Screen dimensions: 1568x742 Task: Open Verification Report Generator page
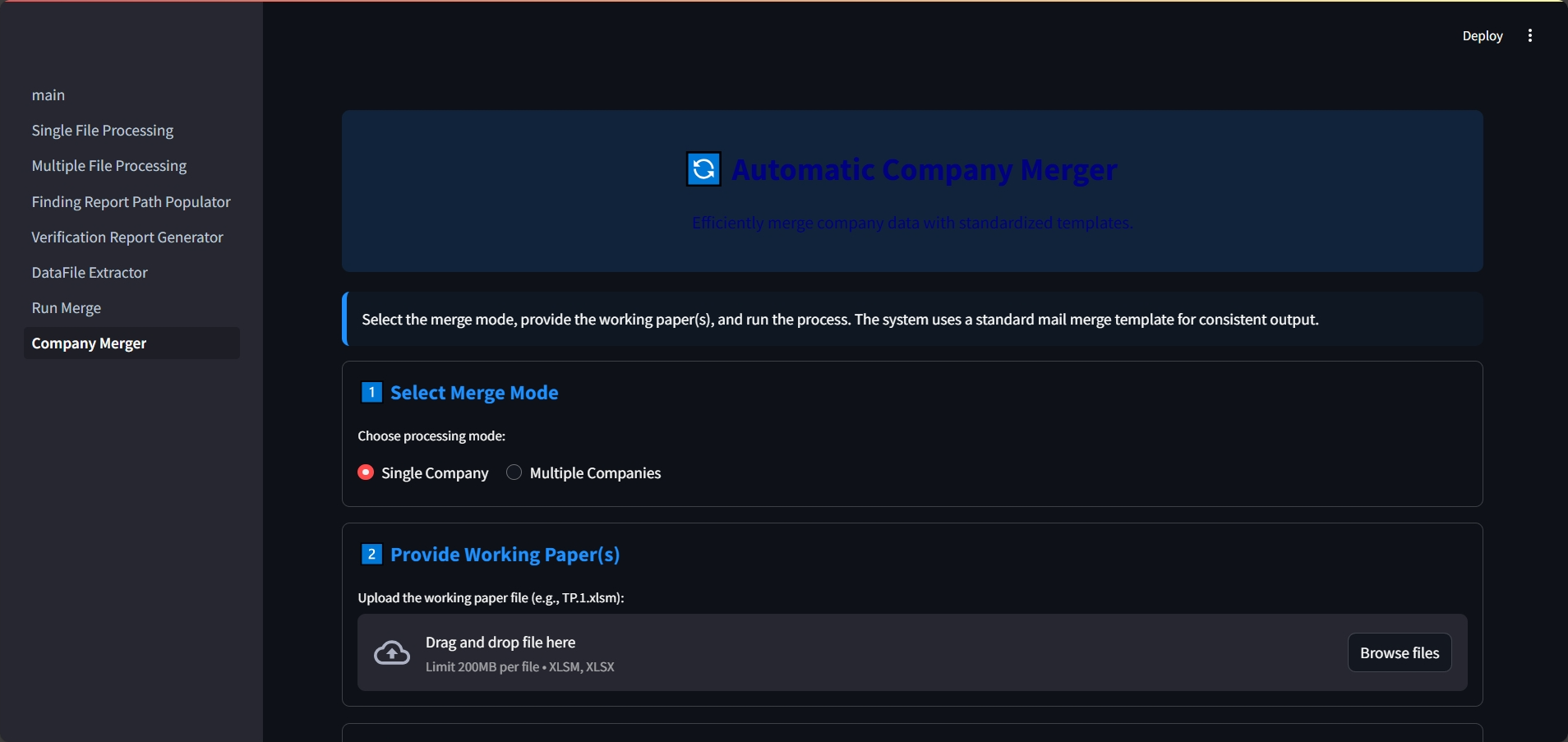point(131,237)
